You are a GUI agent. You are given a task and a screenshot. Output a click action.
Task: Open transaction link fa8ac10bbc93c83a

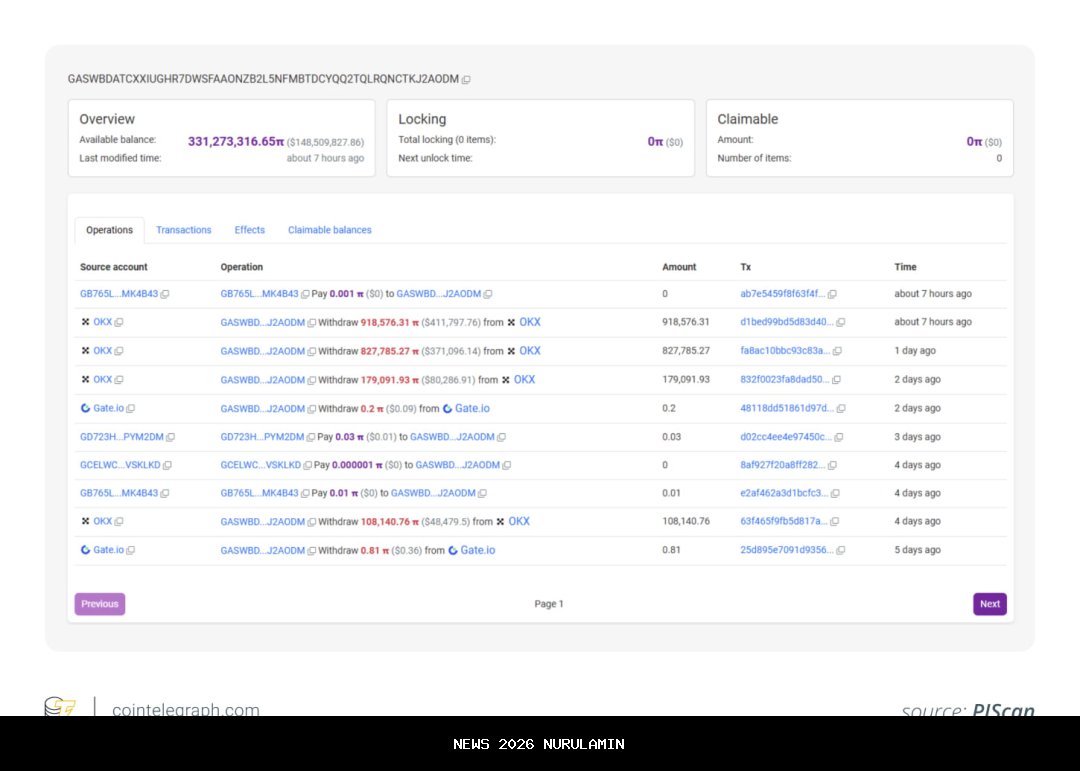(x=784, y=351)
